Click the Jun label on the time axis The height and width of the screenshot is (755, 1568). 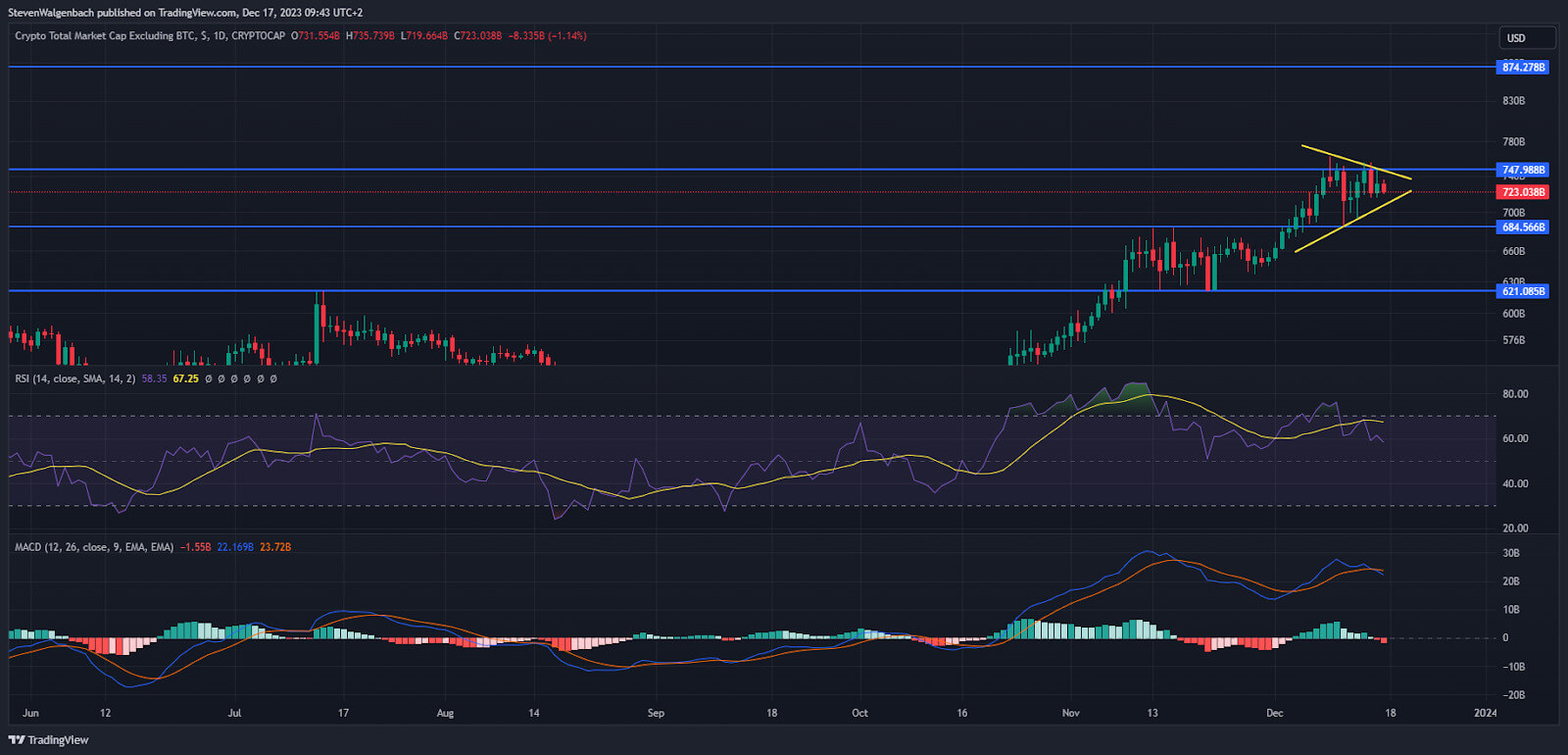coord(30,713)
